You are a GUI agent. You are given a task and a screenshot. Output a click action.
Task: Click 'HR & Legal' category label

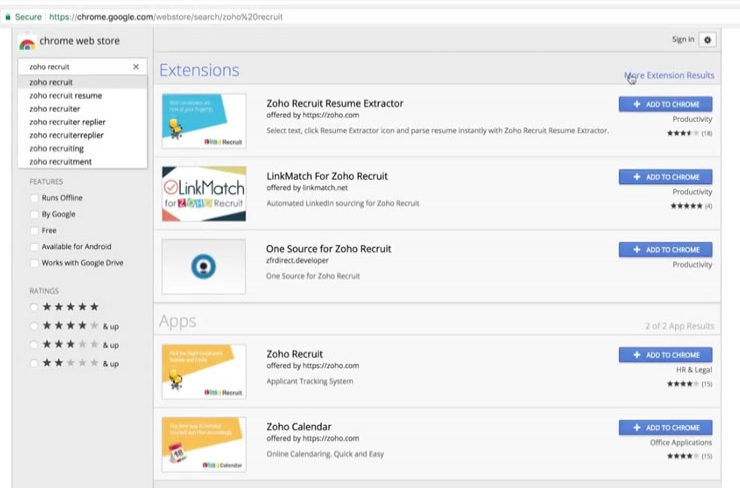click(x=694, y=370)
